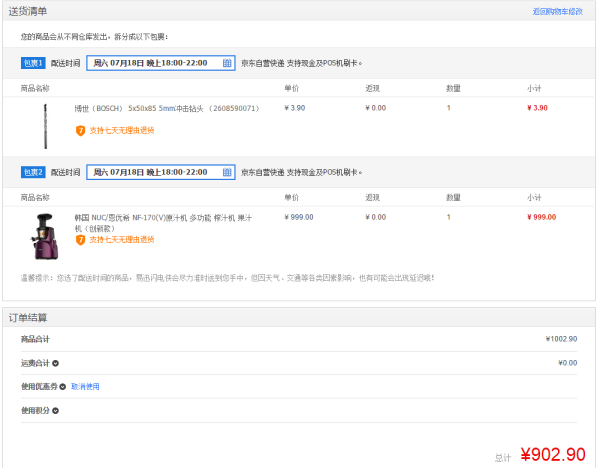600x468 pixels.
Task: Click help icon next to 运费合计
Action: (55, 363)
